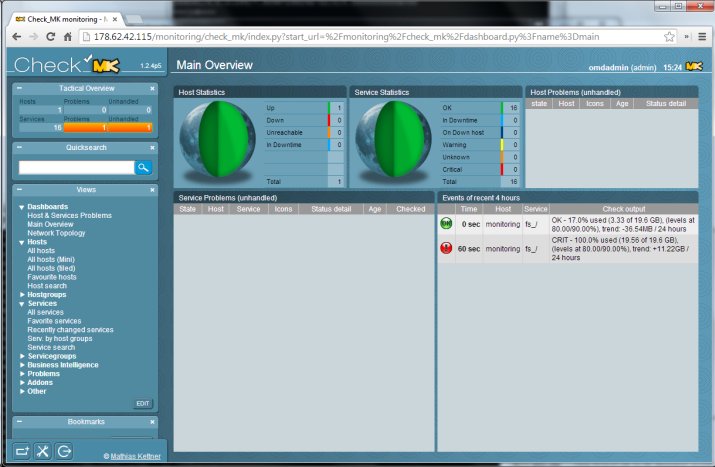This screenshot has width=715, height=467.
Task: Expand the Addons tree node
Action: coord(22,383)
